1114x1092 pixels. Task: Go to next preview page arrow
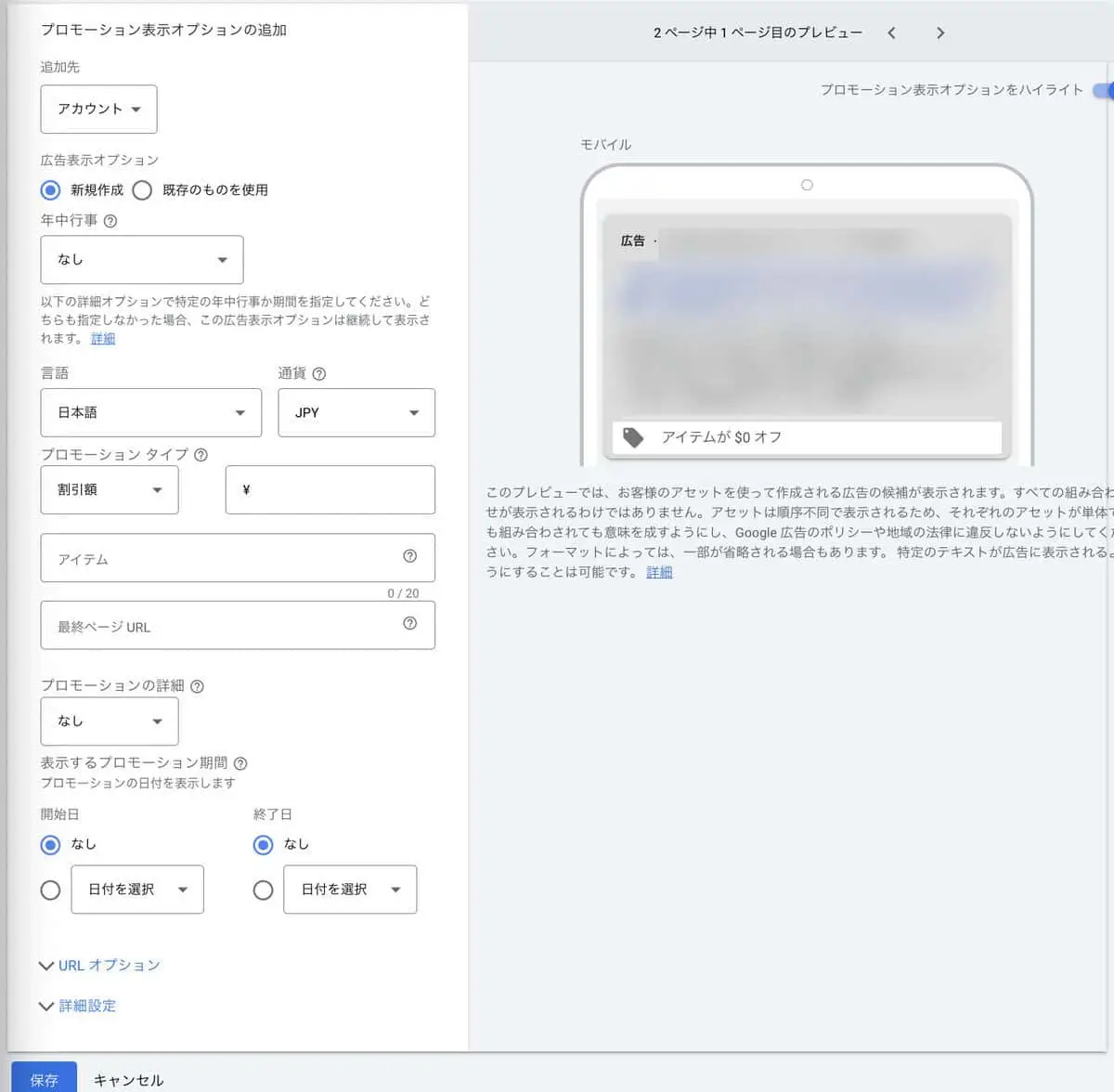[x=939, y=32]
